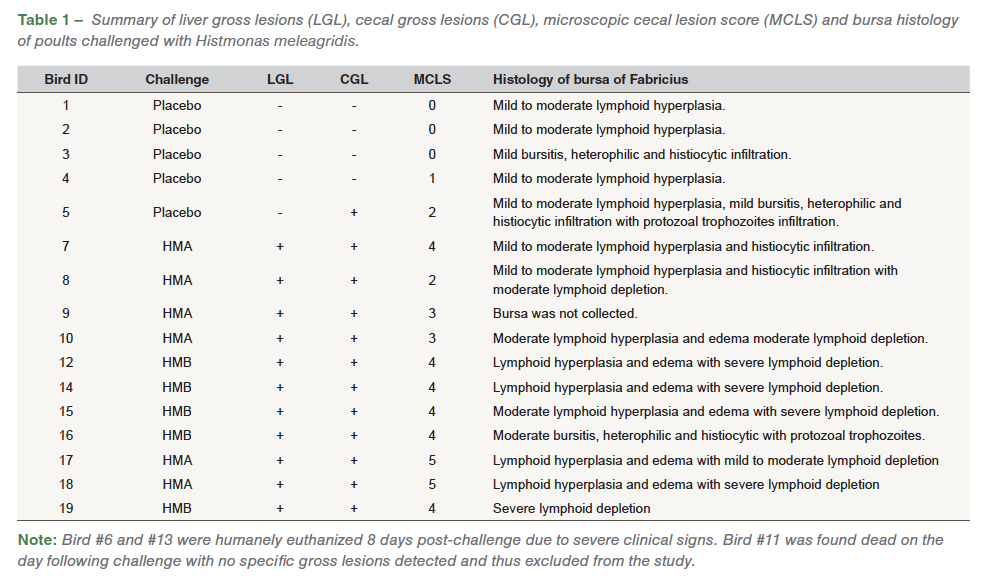Select the MCLS value 1 for bird 4
The image size is (990, 583).
click(432, 179)
